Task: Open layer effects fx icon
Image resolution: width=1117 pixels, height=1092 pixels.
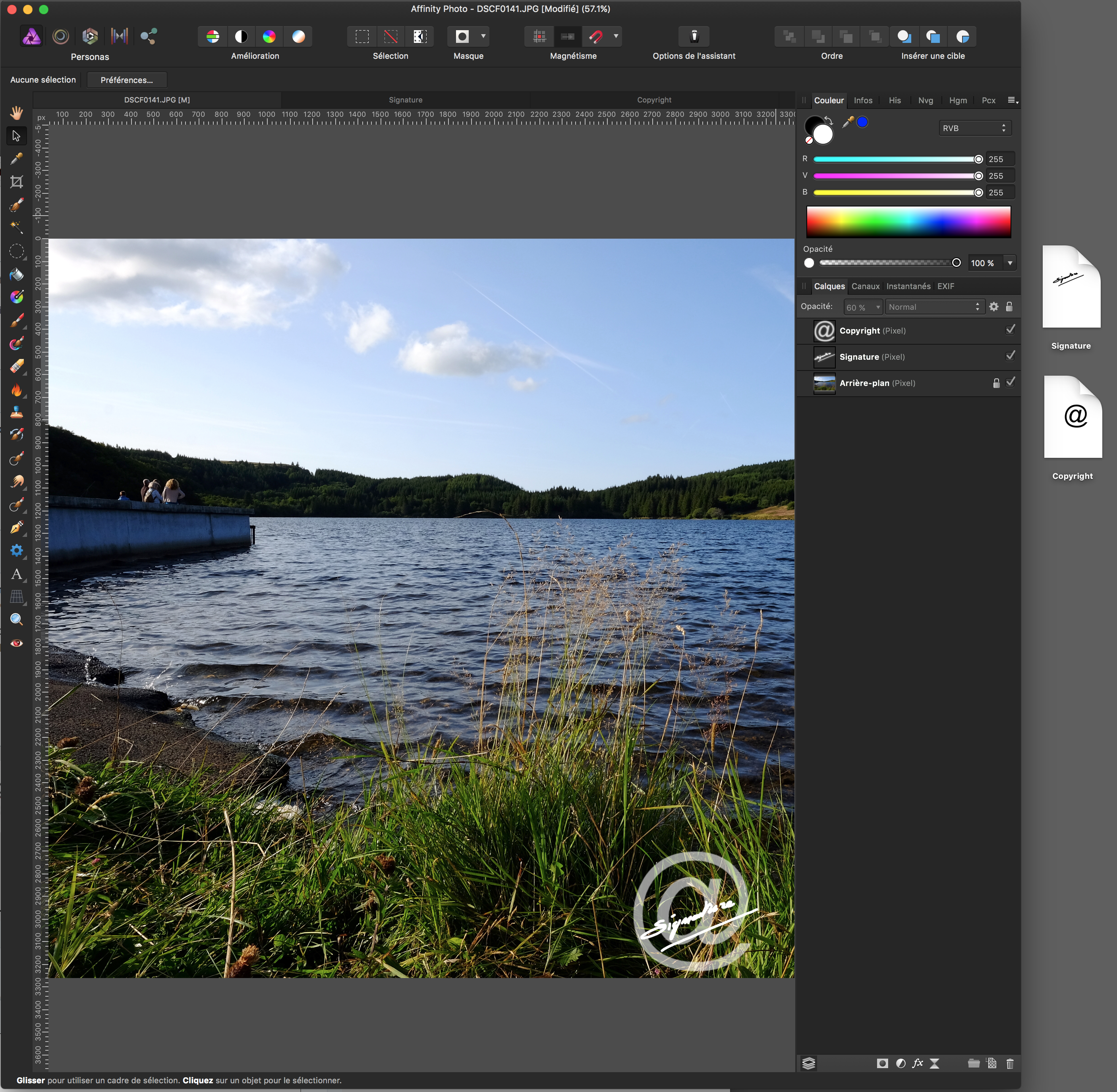Action: click(917, 1063)
